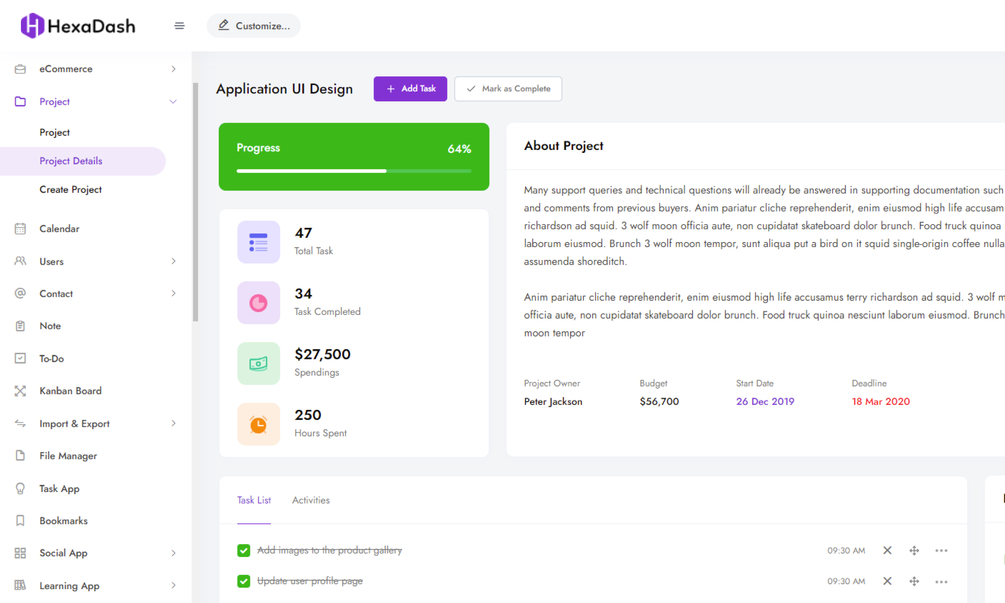Screen dimensions: 1005x603
Task: Click the 64% progress bar
Action: 354,171
